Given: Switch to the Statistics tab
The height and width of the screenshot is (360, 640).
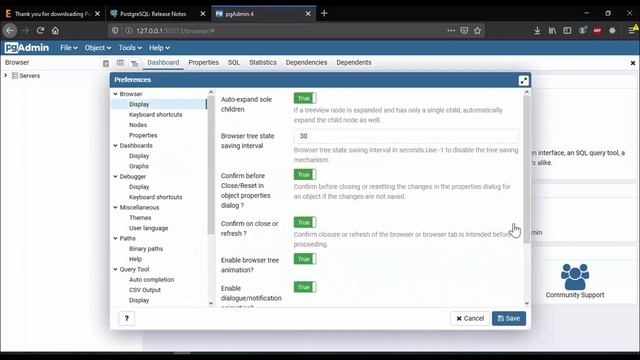Looking at the screenshot, I should (x=262, y=62).
